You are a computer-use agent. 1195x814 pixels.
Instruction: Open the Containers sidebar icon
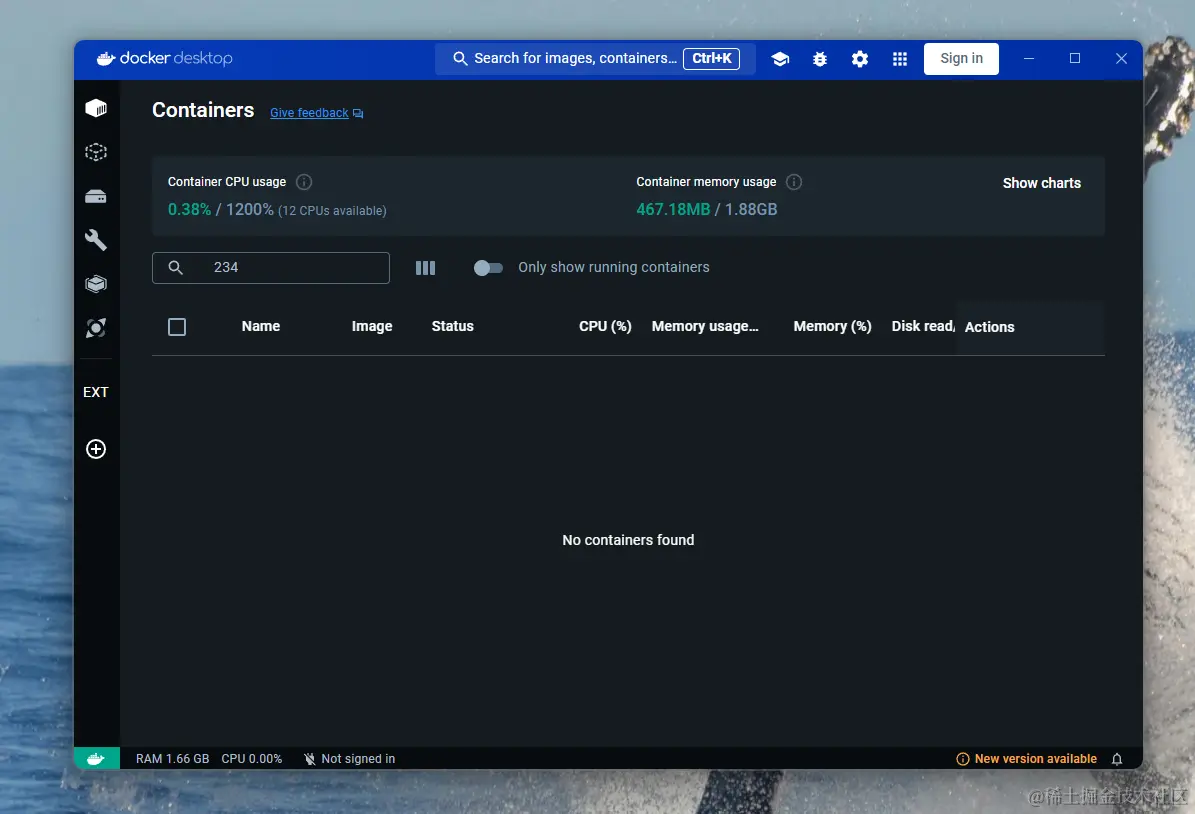coord(96,108)
